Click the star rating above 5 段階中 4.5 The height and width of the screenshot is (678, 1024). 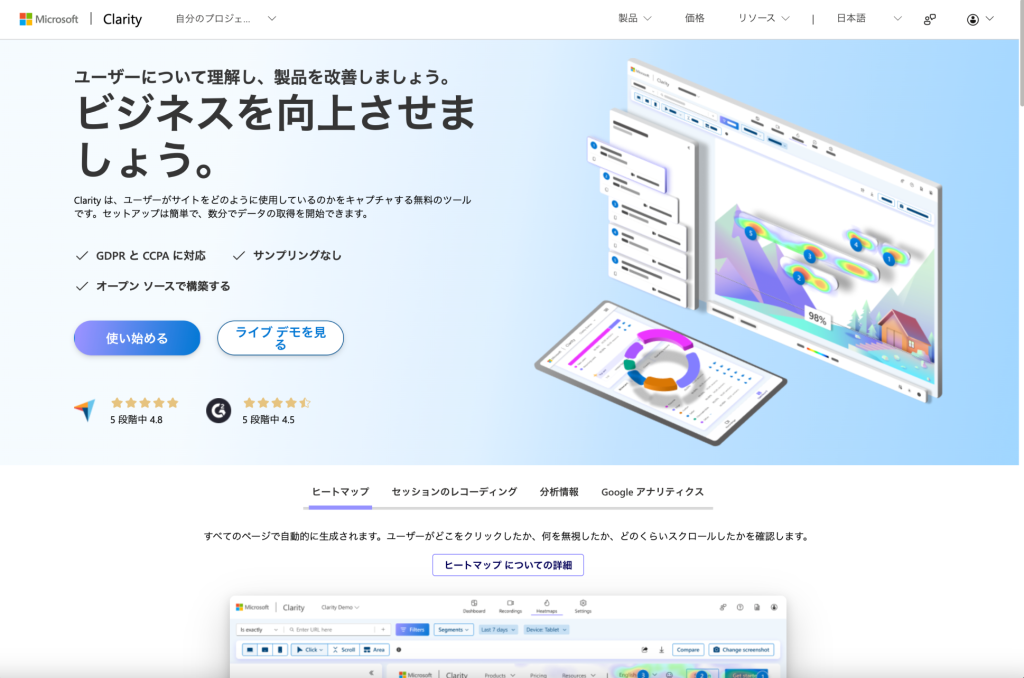(x=277, y=402)
